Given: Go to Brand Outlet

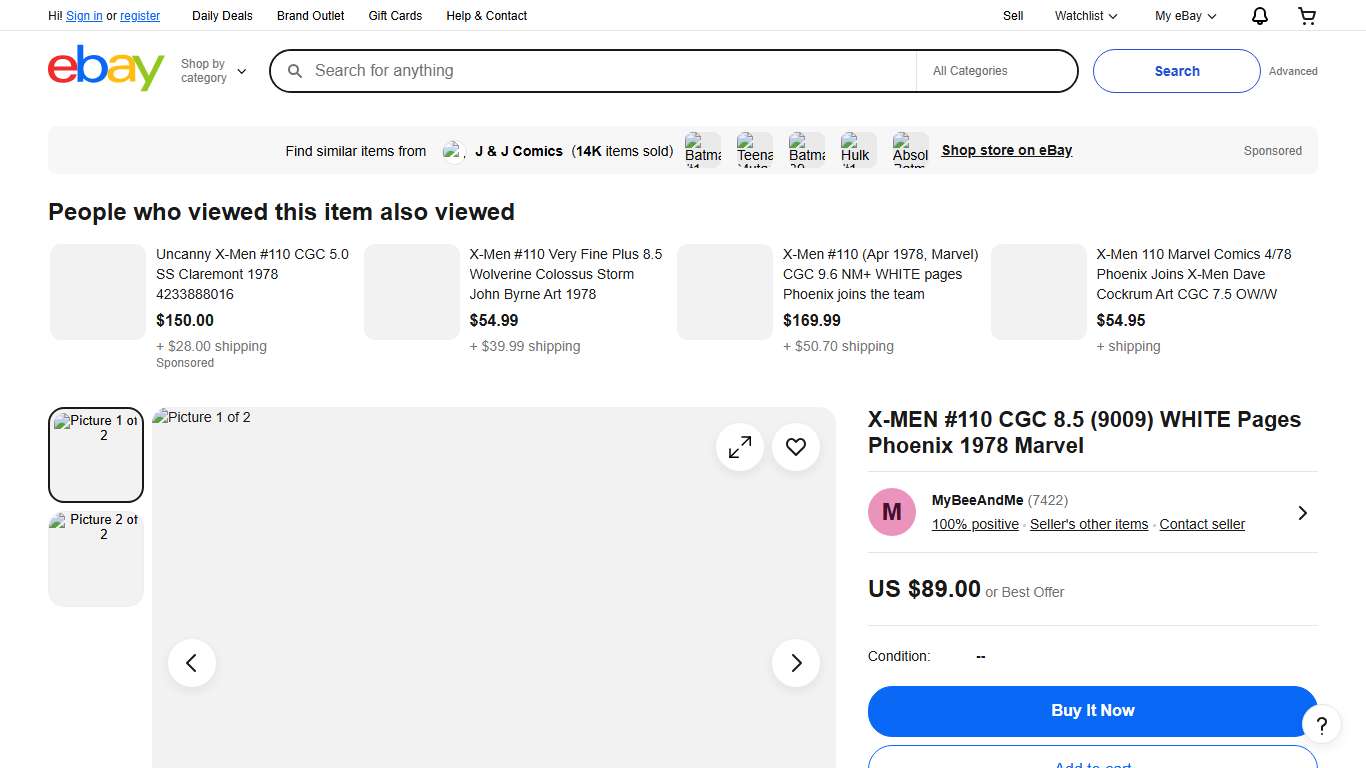Looking at the screenshot, I should point(311,16).
